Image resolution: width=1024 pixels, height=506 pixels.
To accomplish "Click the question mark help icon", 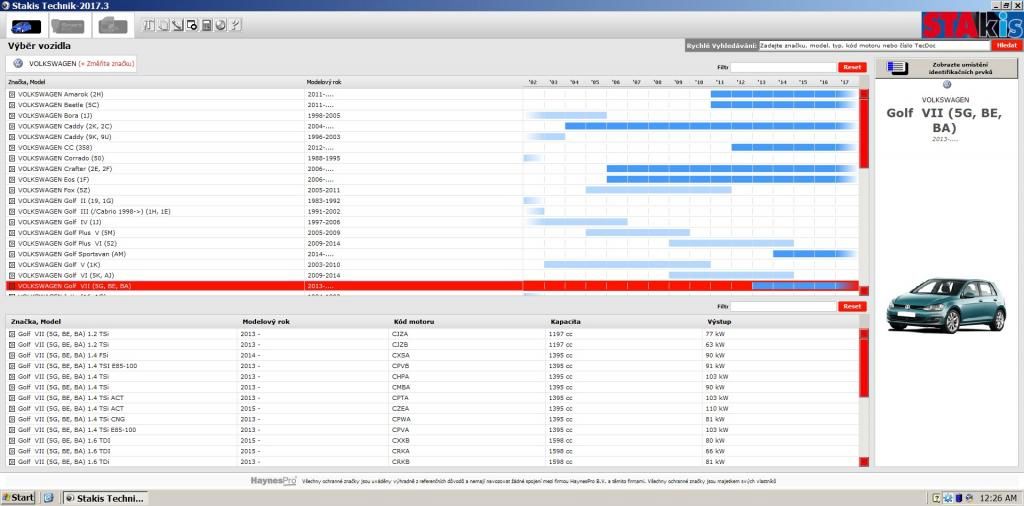I will [x=234, y=25].
